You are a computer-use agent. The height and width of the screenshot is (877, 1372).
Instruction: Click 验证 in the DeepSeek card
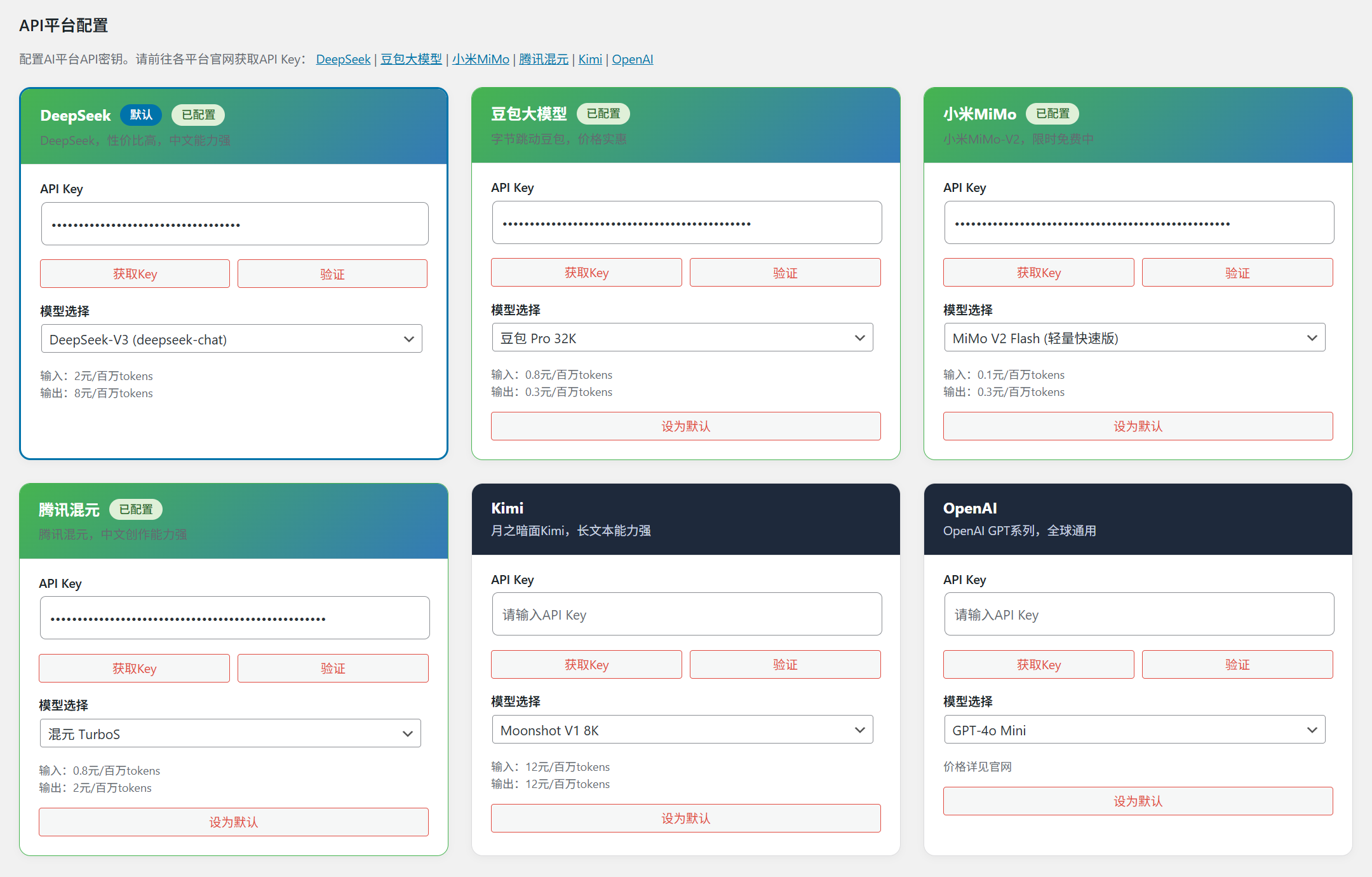tap(333, 274)
